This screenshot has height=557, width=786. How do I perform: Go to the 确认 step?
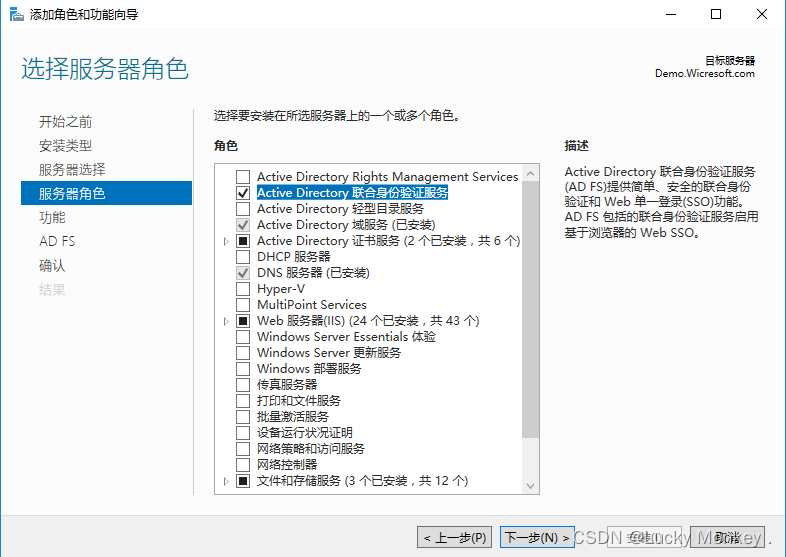coord(52,265)
